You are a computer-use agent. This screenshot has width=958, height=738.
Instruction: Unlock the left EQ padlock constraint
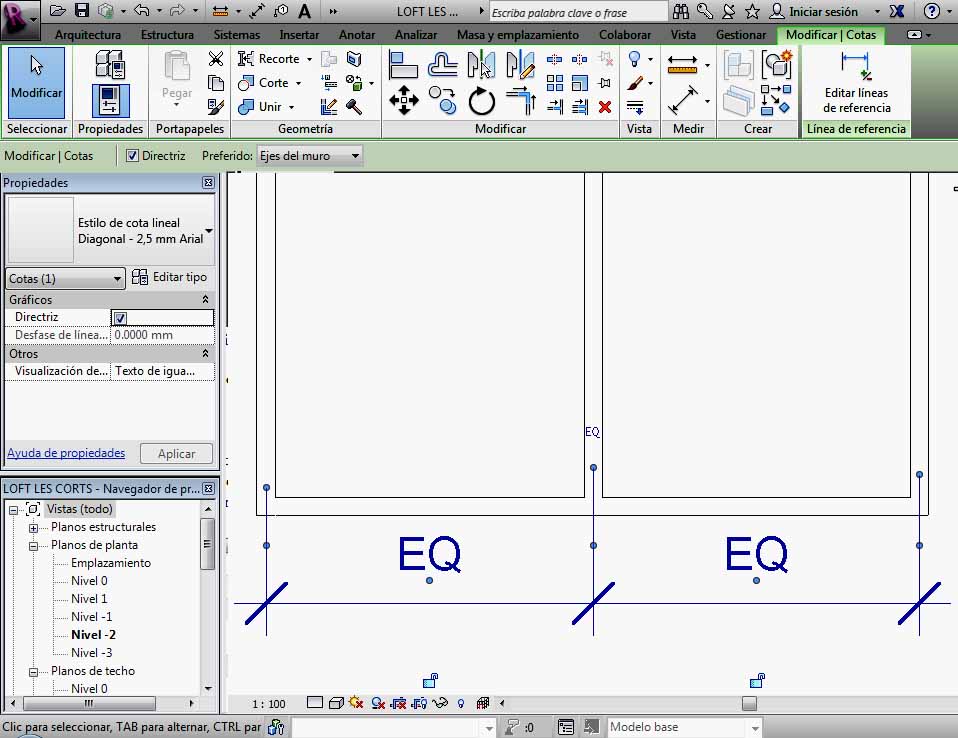coord(429,681)
